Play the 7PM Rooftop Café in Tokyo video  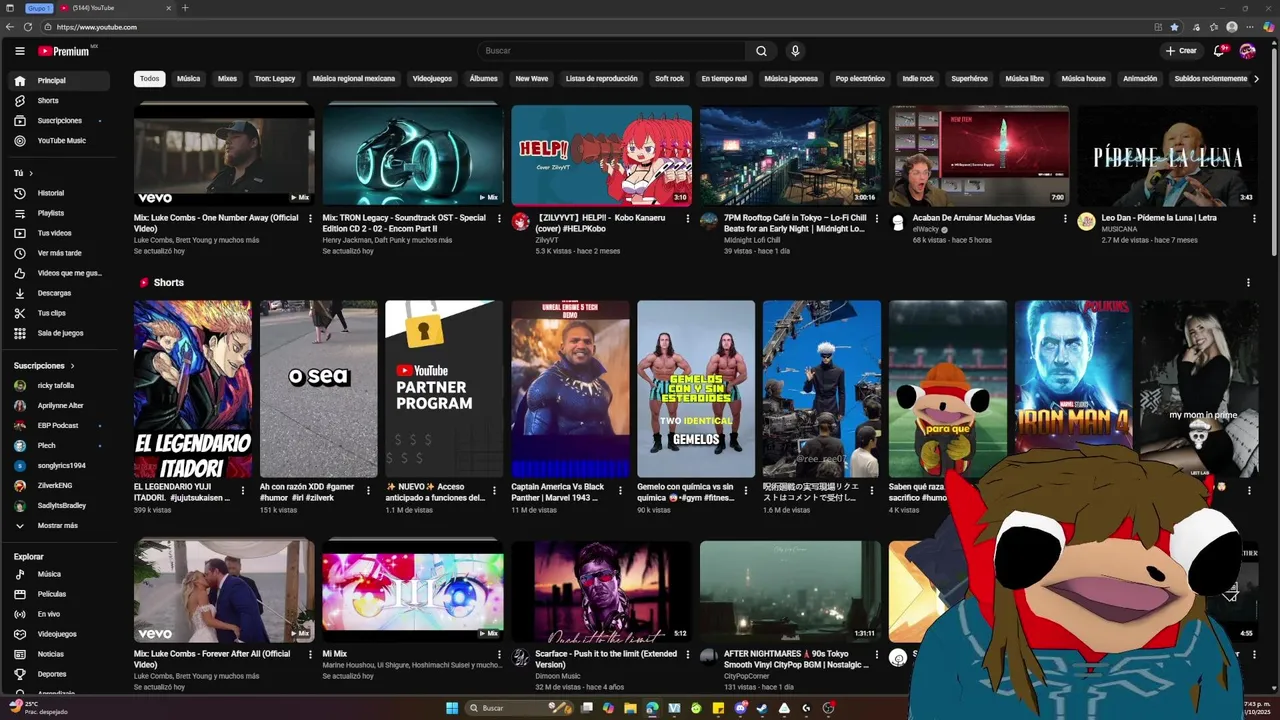790,156
